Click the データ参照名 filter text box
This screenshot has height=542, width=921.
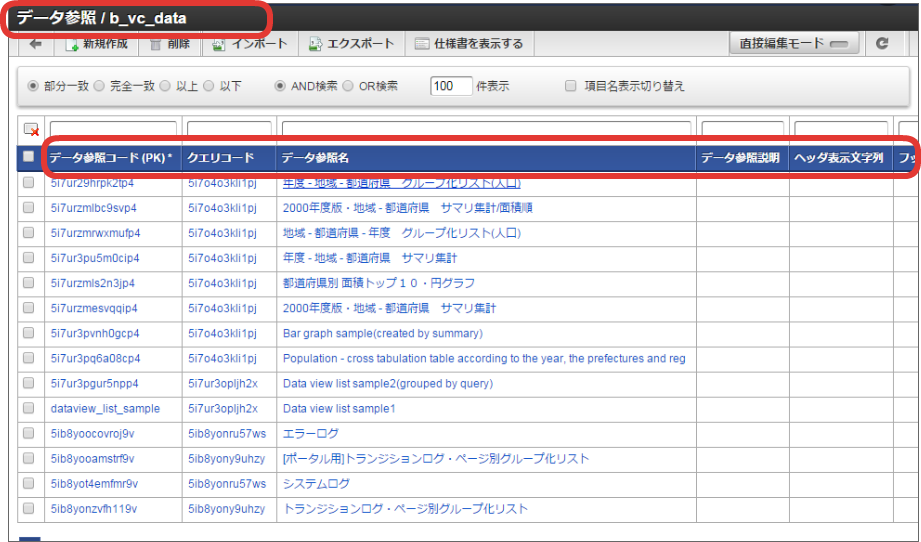click(486, 129)
